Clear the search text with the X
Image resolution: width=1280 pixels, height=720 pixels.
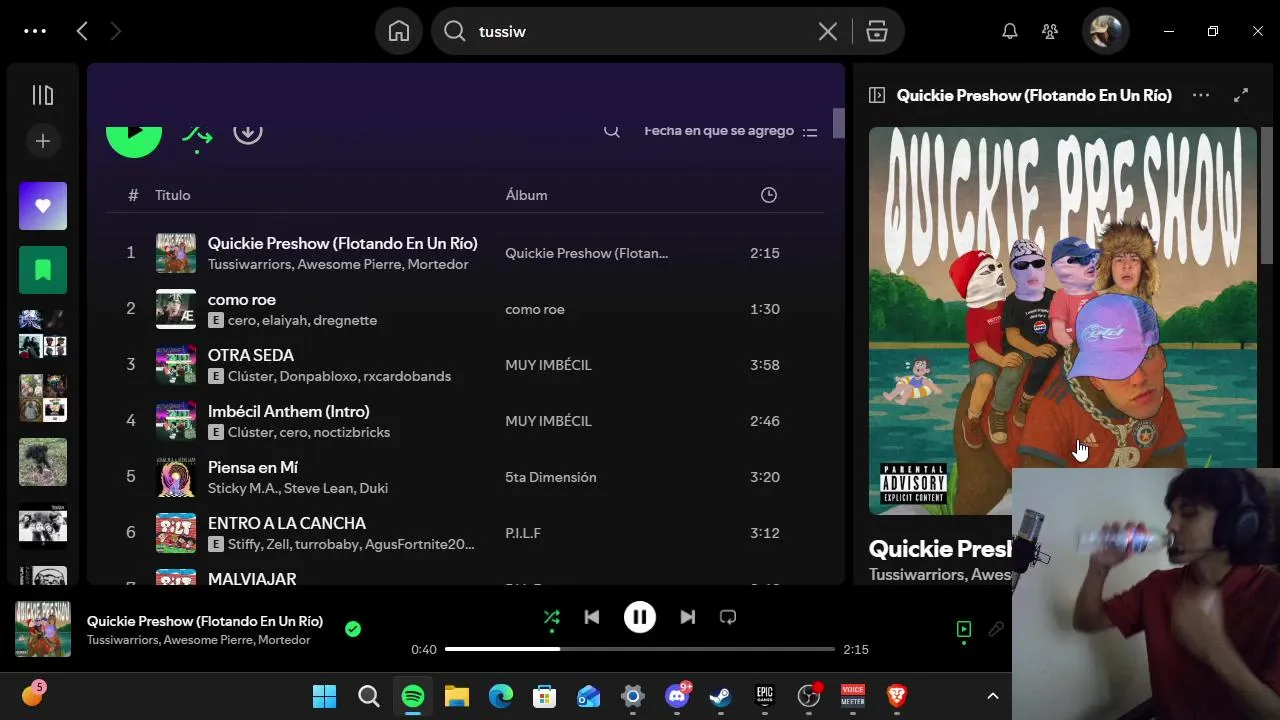[x=828, y=31]
